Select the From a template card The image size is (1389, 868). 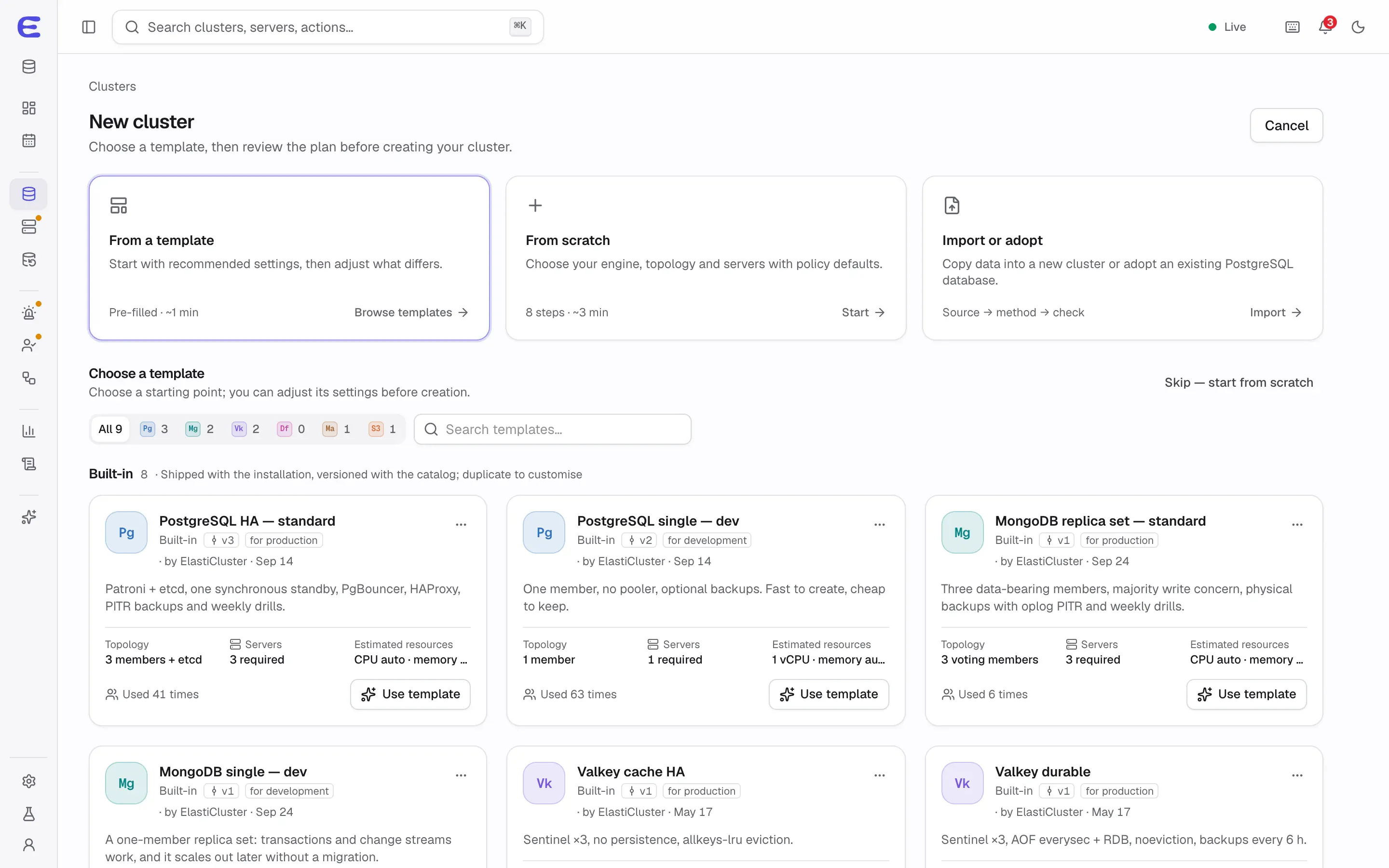pyautogui.click(x=289, y=258)
